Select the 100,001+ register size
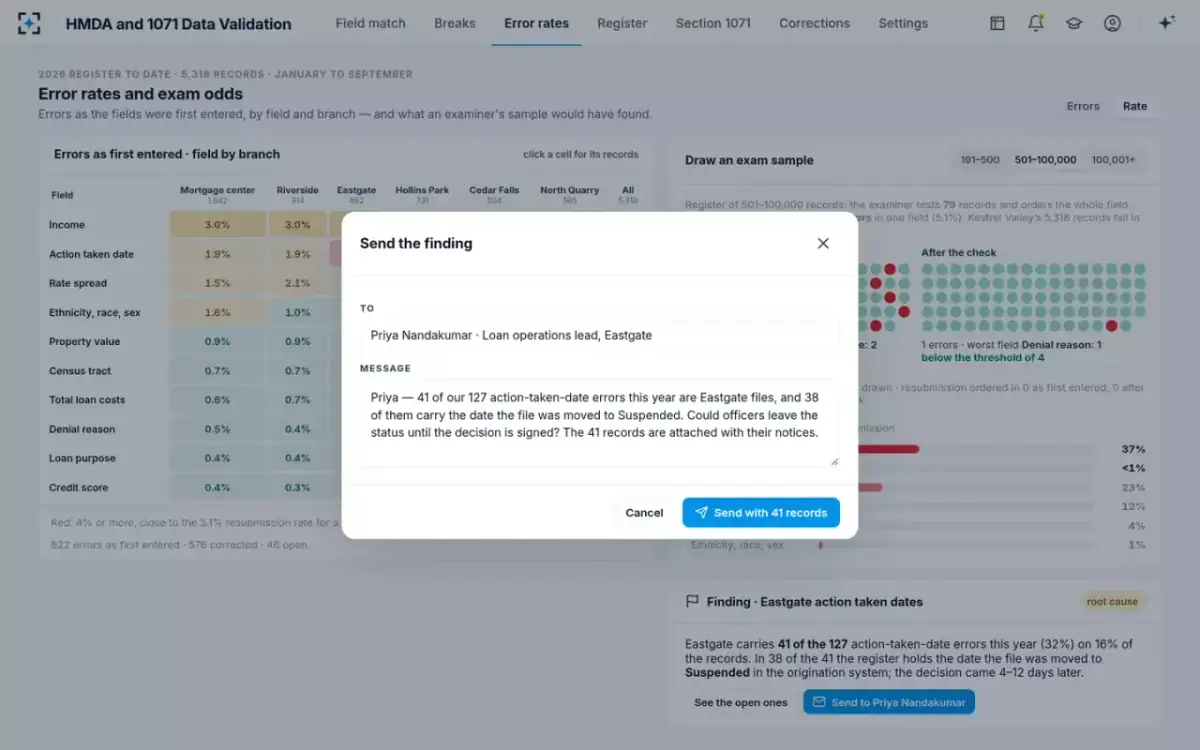 [x=1113, y=160]
